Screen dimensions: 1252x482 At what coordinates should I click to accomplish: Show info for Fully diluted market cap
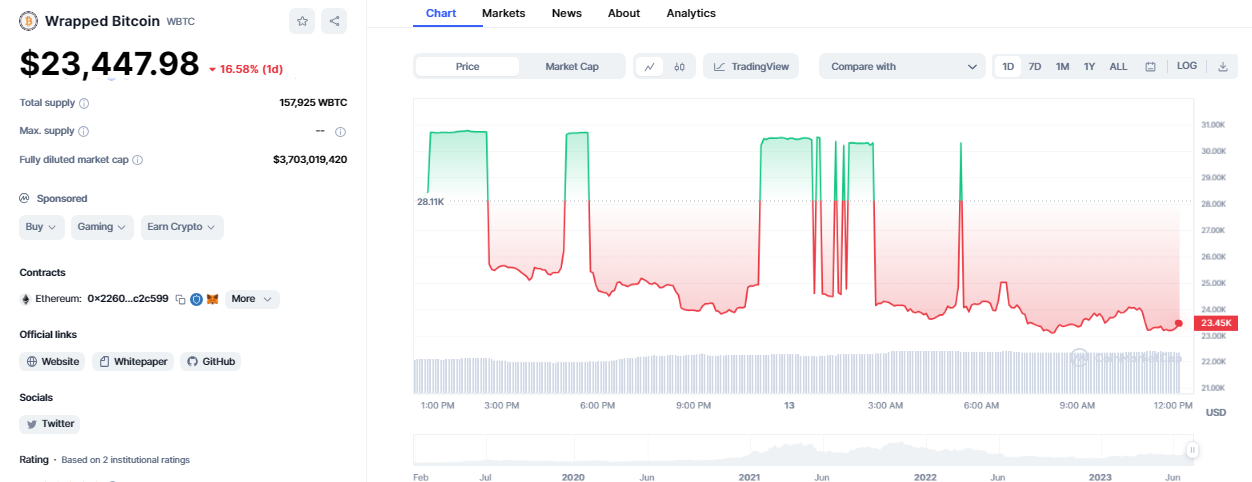click(137, 159)
